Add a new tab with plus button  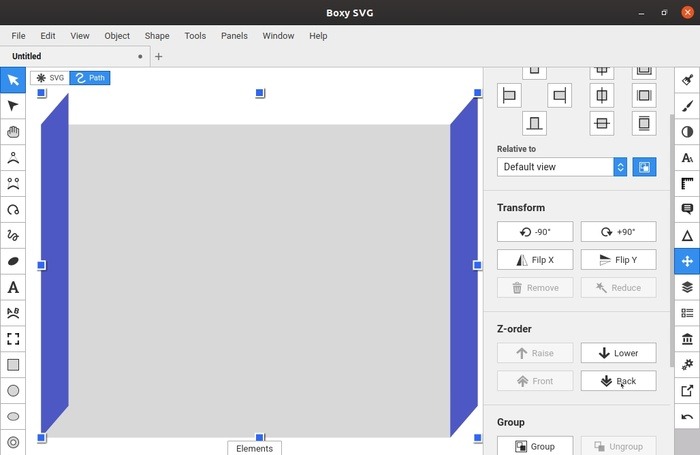(158, 57)
